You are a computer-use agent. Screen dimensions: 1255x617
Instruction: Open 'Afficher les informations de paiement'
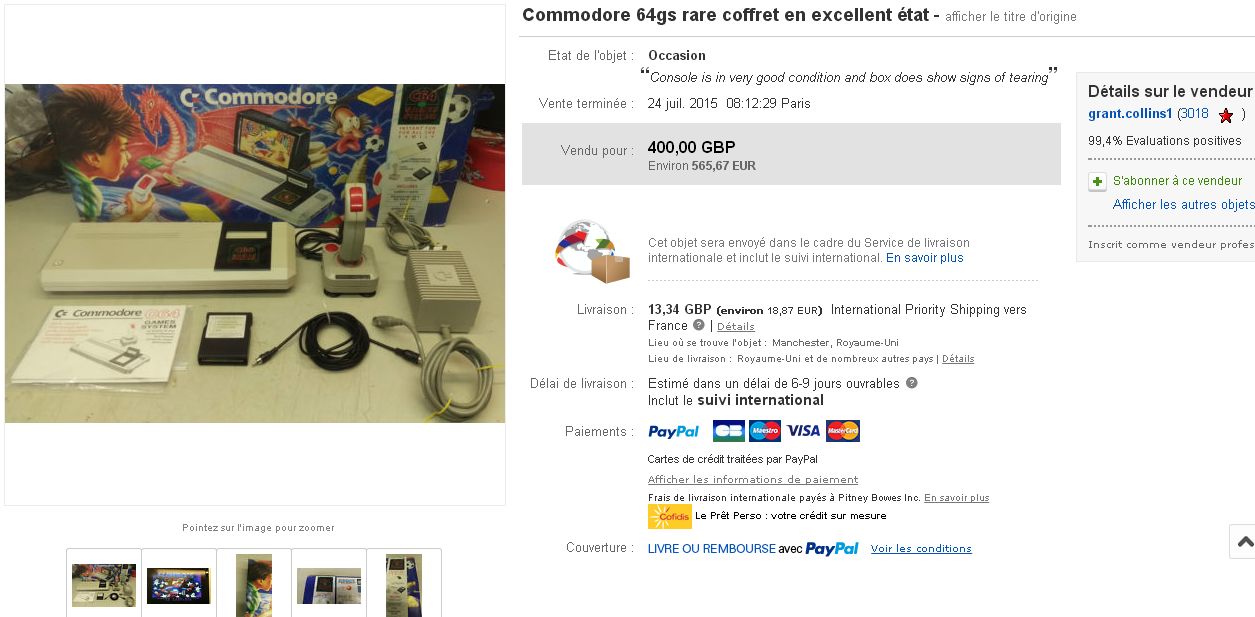pos(752,480)
